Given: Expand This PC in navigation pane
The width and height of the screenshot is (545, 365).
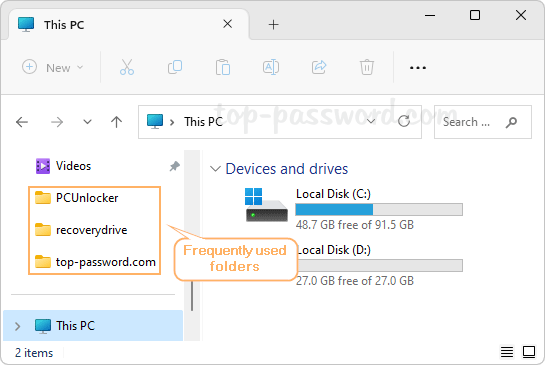Looking at the screenshot, I should pyautogui.click(x=17, y=326).
